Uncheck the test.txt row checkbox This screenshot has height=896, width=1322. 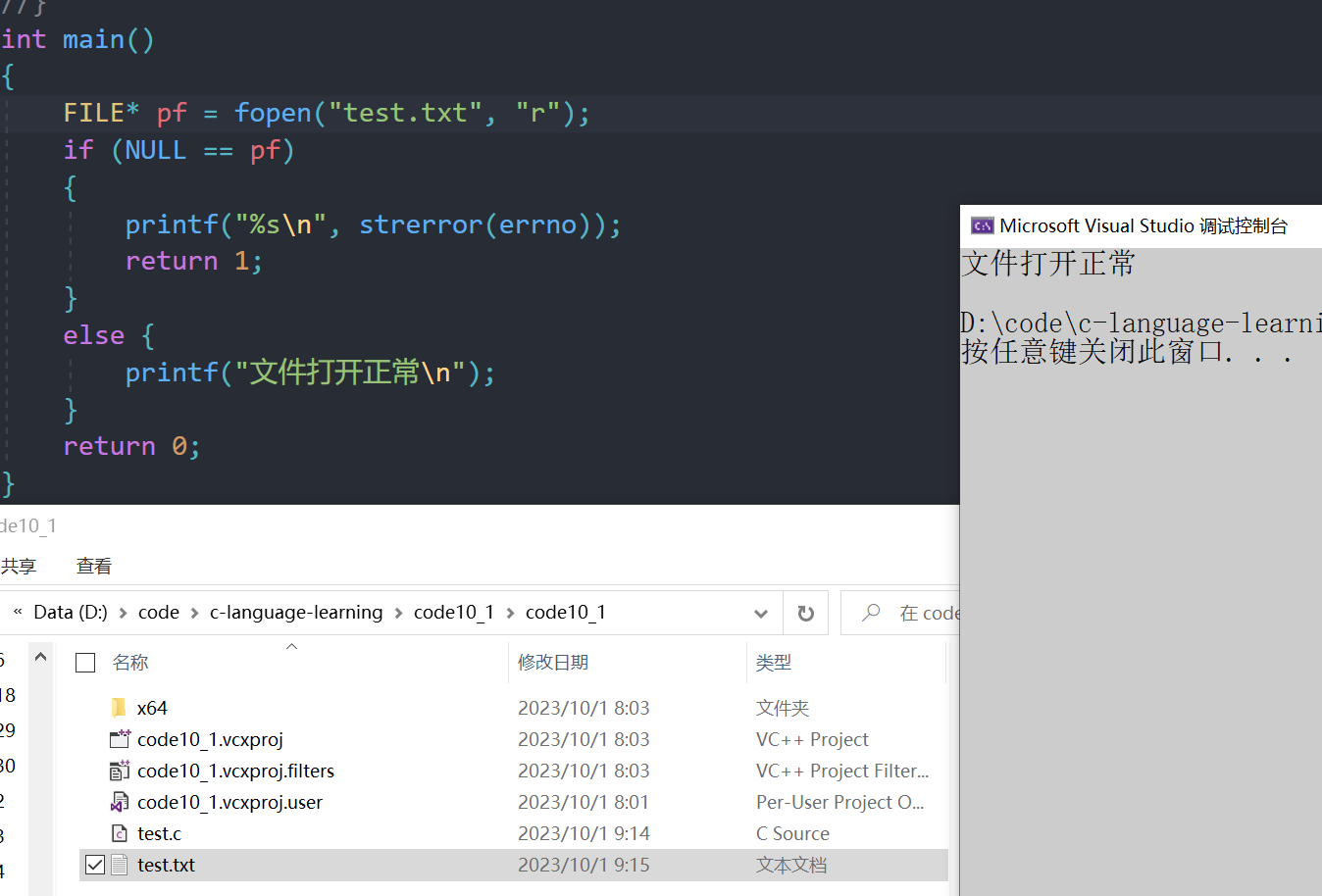coord(95,865)
